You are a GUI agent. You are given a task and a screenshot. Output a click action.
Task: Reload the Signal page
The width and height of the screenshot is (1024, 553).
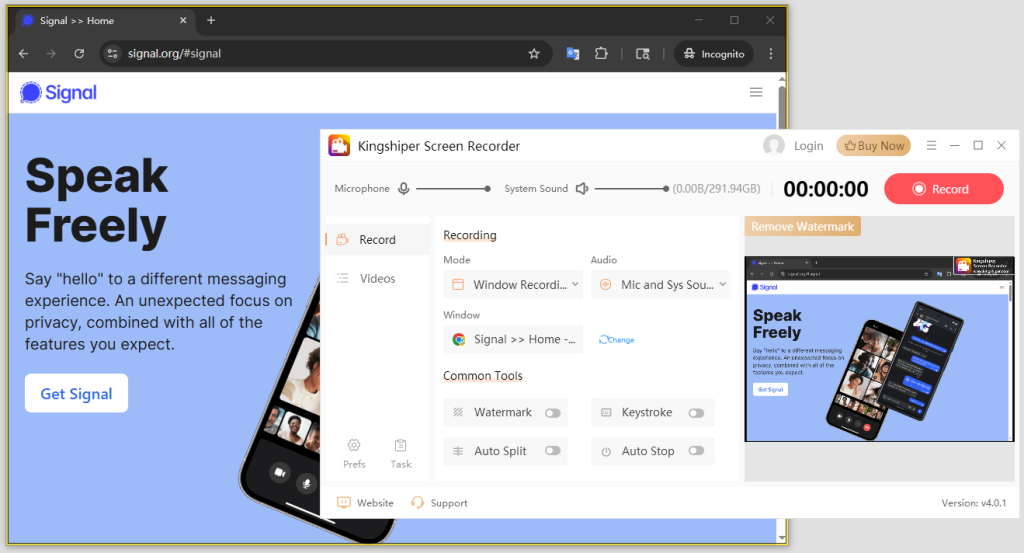(79, 54)
